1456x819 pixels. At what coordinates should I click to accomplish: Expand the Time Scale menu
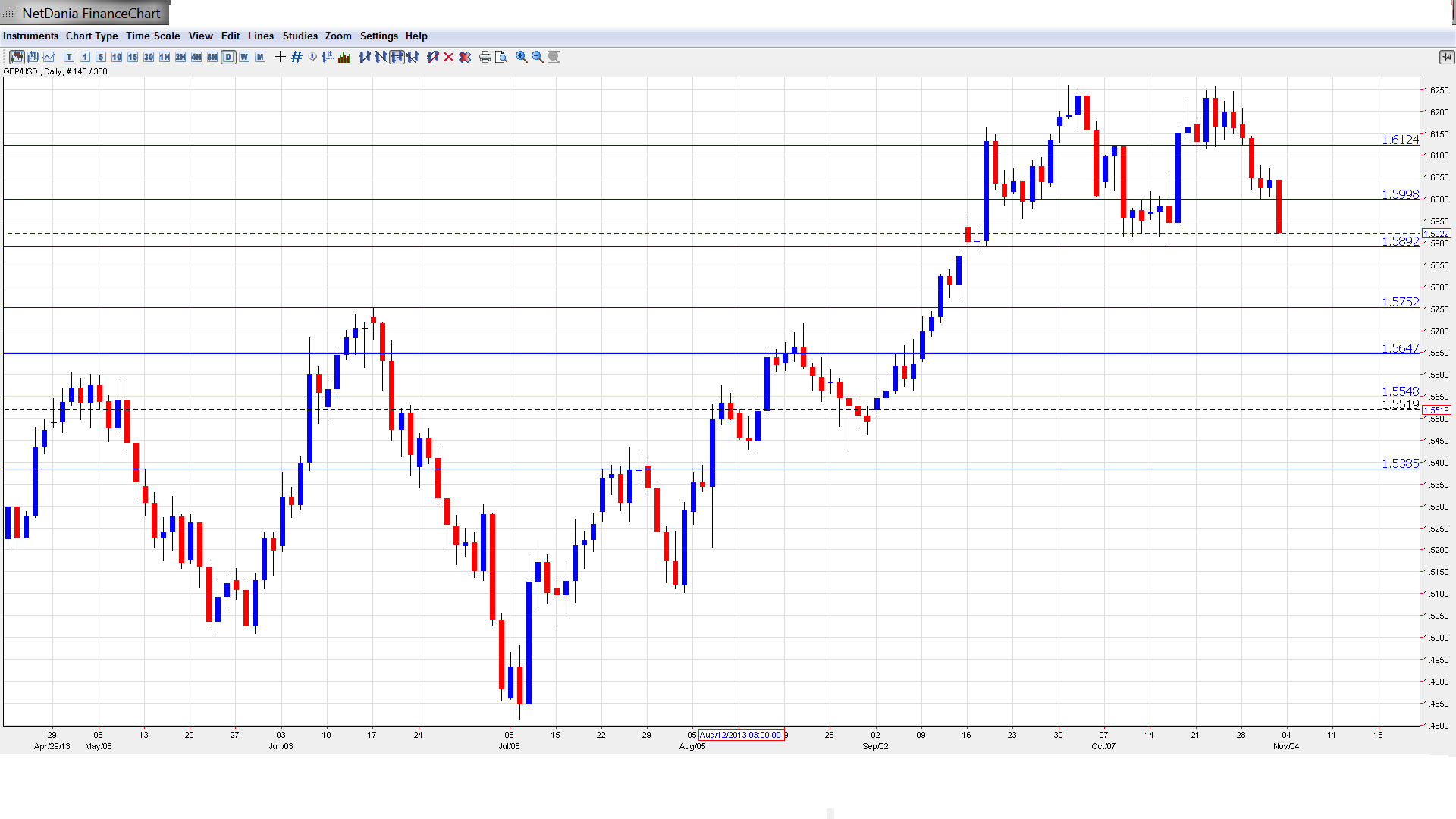pyautogui.click(x=152, y=36)
